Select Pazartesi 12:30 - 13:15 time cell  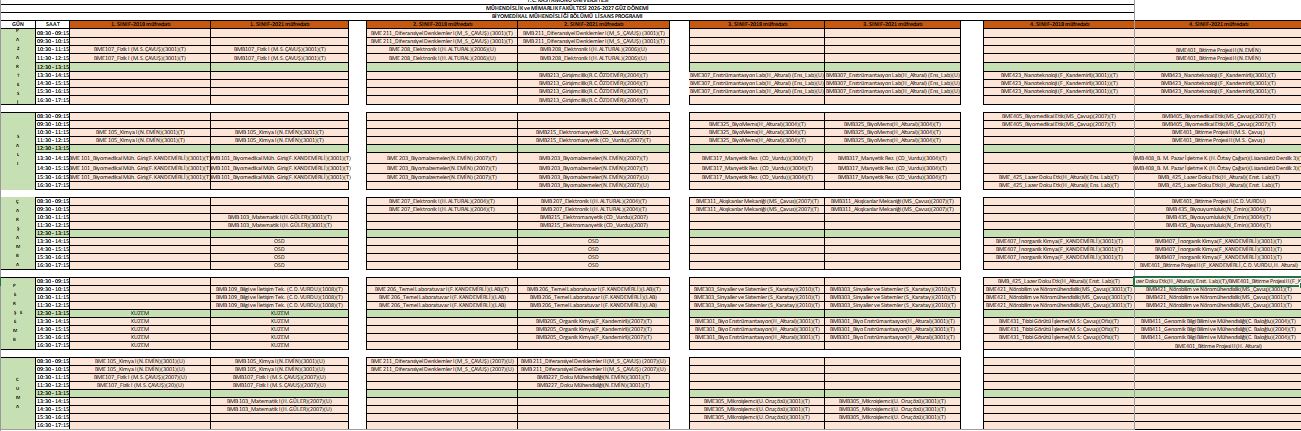pos(52,67)
